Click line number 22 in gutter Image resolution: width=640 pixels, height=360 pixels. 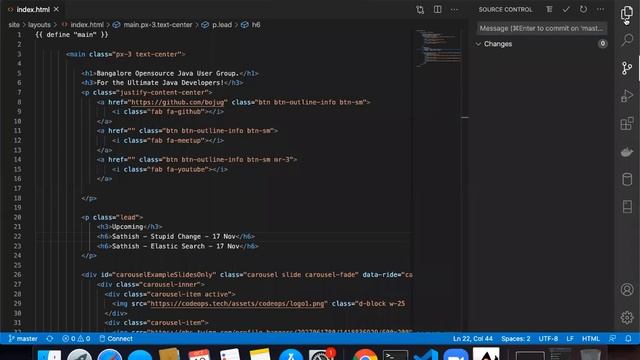click(17, 236)
